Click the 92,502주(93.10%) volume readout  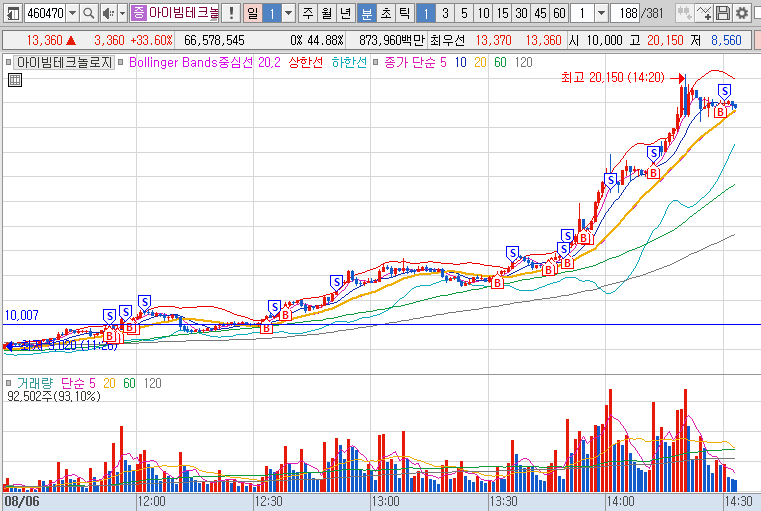click(x=54, y=396)
